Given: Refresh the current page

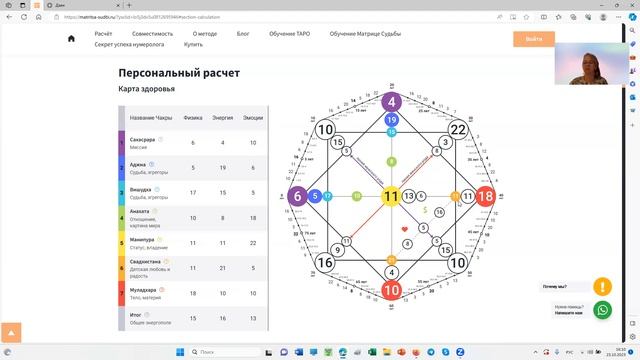Looking at the screenshot, I should coord(24,17).
